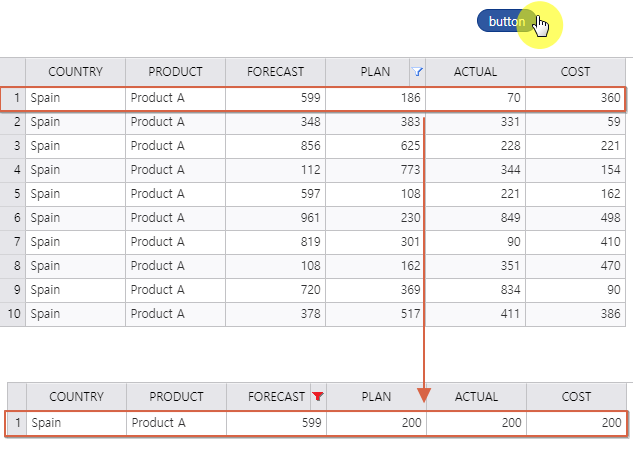Click the FORECAST cell with value 961
This screenshot has height=453, width=633.
pyautogui.click(x=275, y=218)
